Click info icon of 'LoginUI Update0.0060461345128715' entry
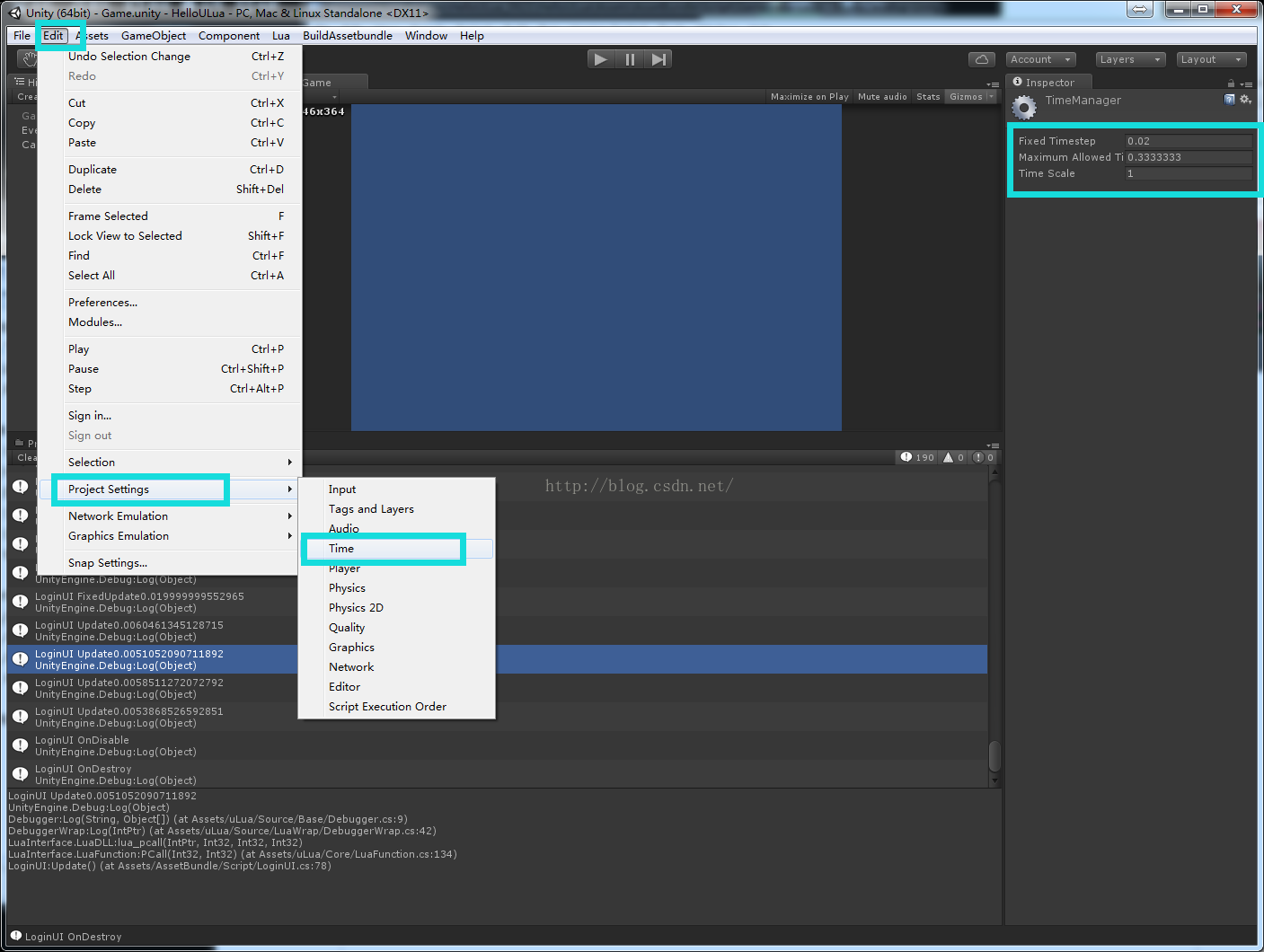The width and height of the screenshot is (1264, 952). pyautogui.click(x=20, y=630)
